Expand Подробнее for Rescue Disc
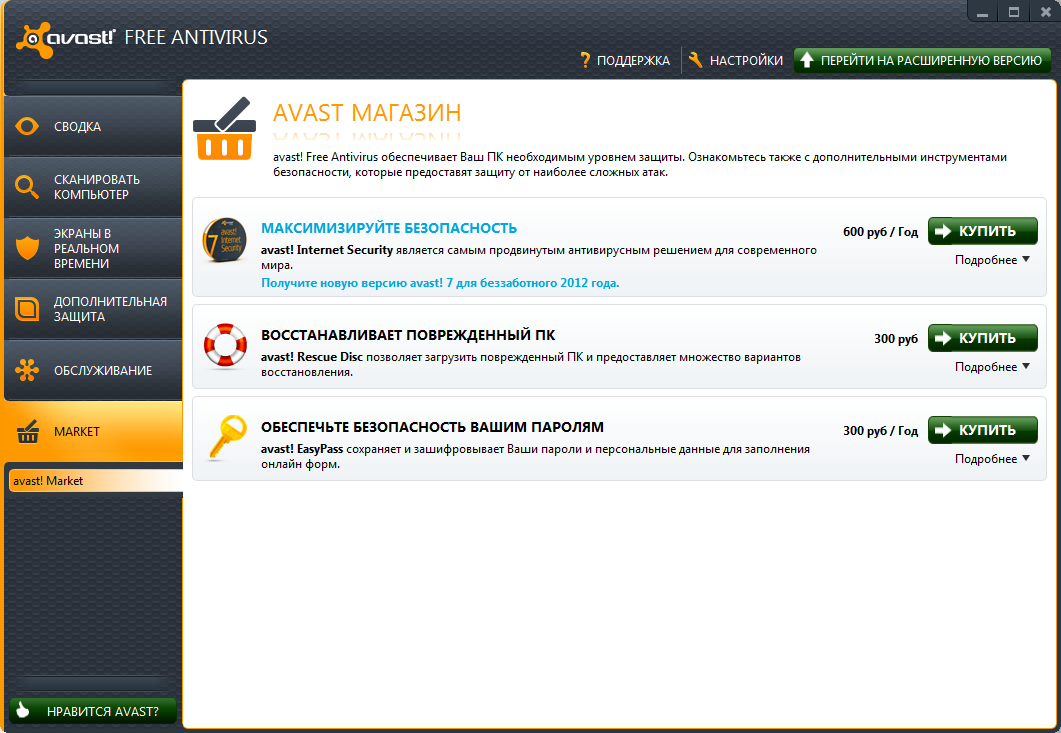Image resolution: width=1061 pixels, height=733 pixels. (992, 367)
